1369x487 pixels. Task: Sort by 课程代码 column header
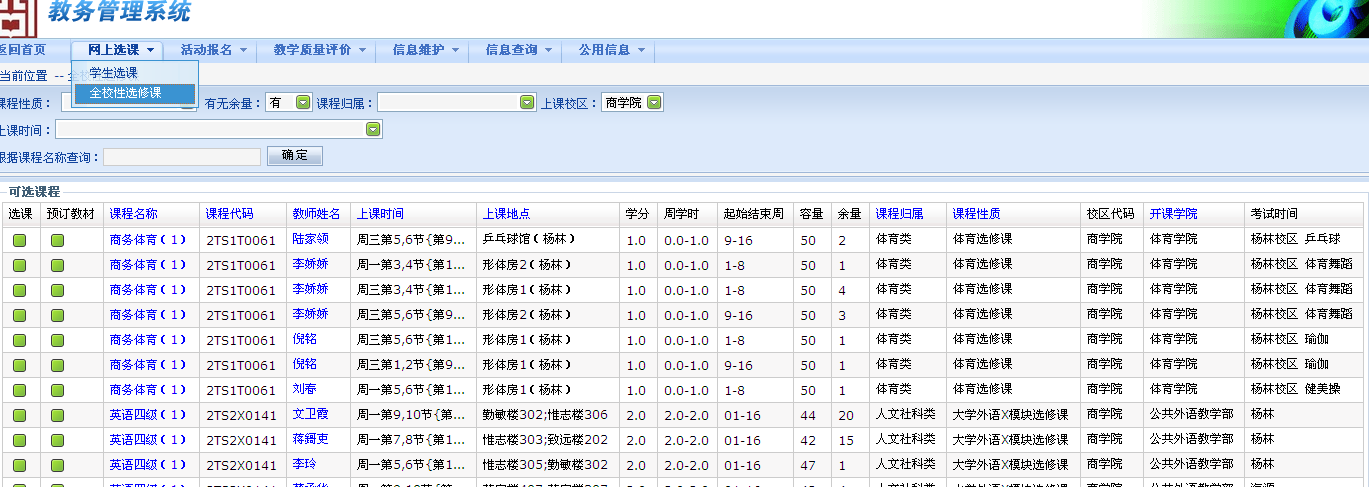coord(230,214)
